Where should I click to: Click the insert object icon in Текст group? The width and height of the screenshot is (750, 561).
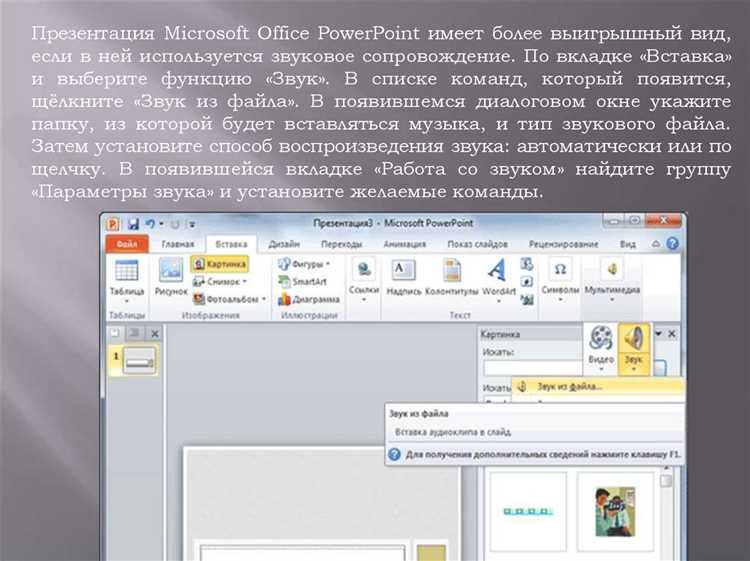click(527, 299)
